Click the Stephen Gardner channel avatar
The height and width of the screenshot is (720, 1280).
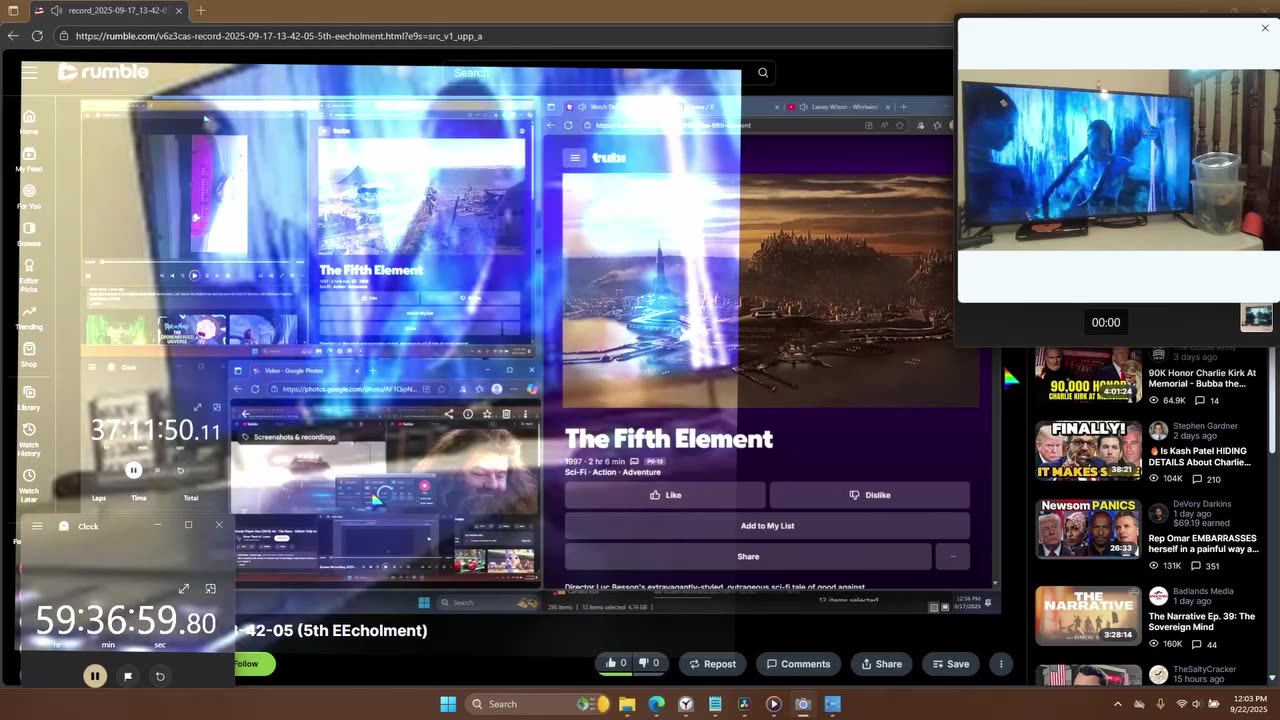pyautogui.click(x=1158, y=431)
